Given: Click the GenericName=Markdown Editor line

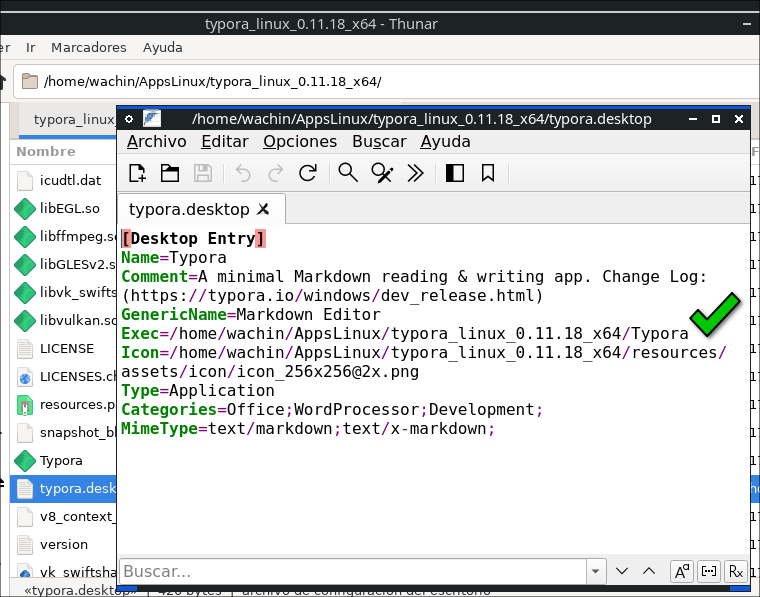Looking at the screenshot, I should 251,314.
